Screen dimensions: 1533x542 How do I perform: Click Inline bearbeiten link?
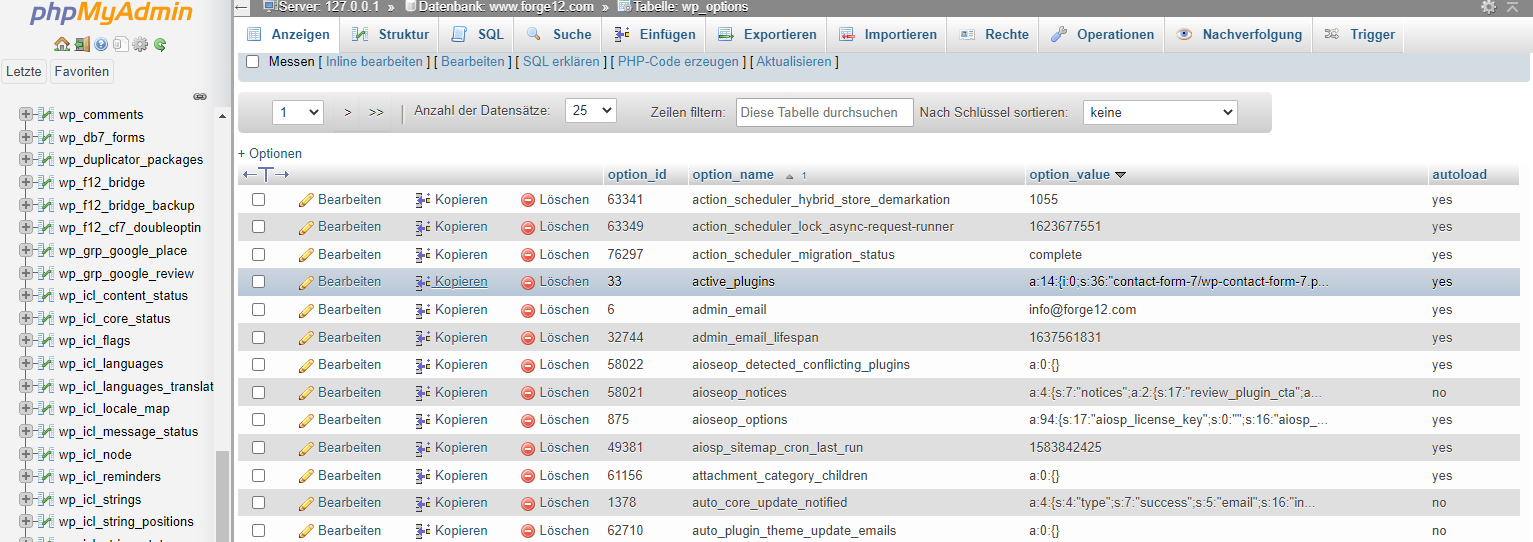coord(374,62)
